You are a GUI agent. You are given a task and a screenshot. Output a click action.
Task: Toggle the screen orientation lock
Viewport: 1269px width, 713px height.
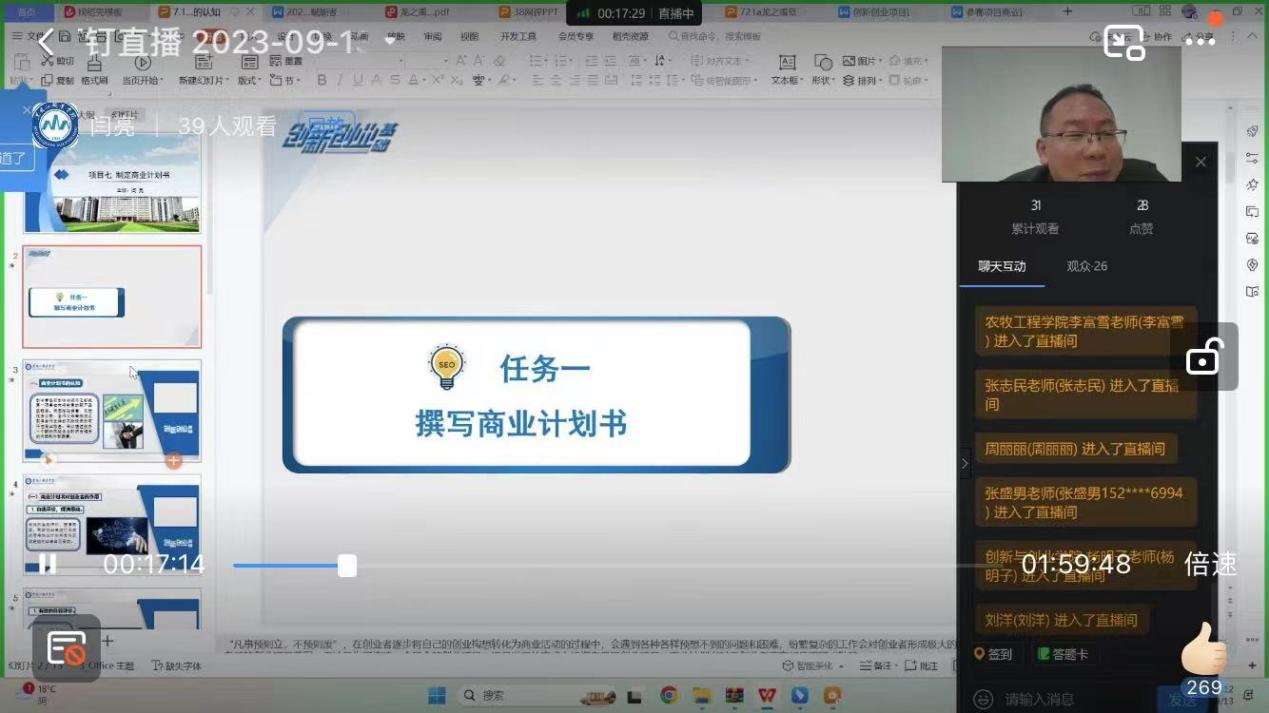pos(1204,357)
